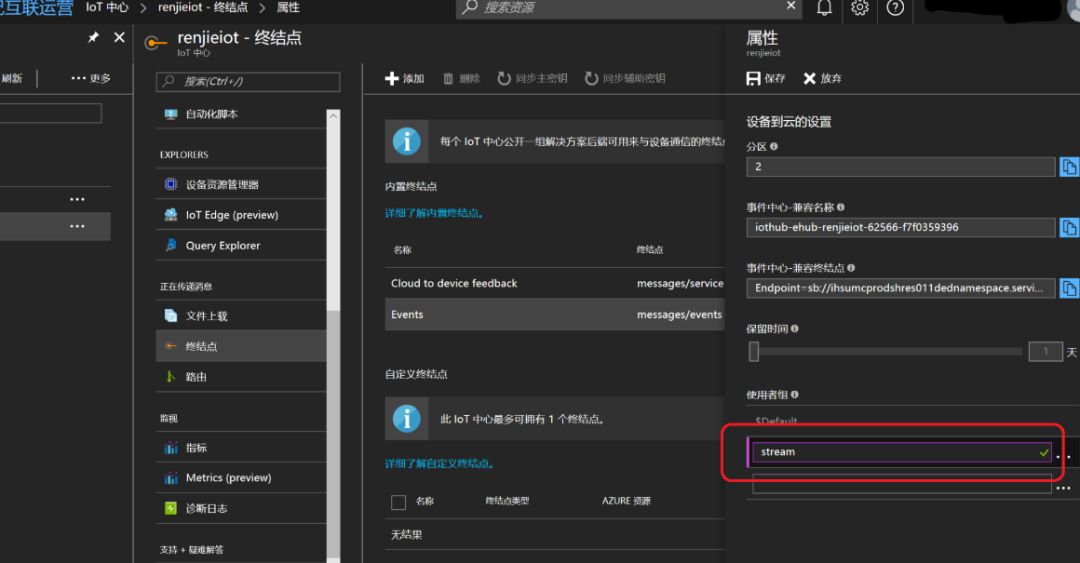Click the 路由 branch icon
1080x563 pixels.
(x=171, y=376)
